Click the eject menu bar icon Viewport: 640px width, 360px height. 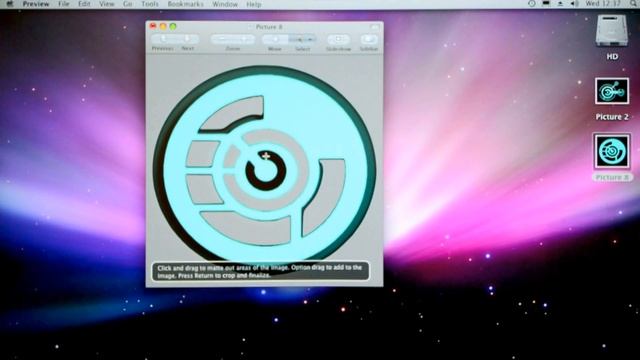tap(560, 4)
